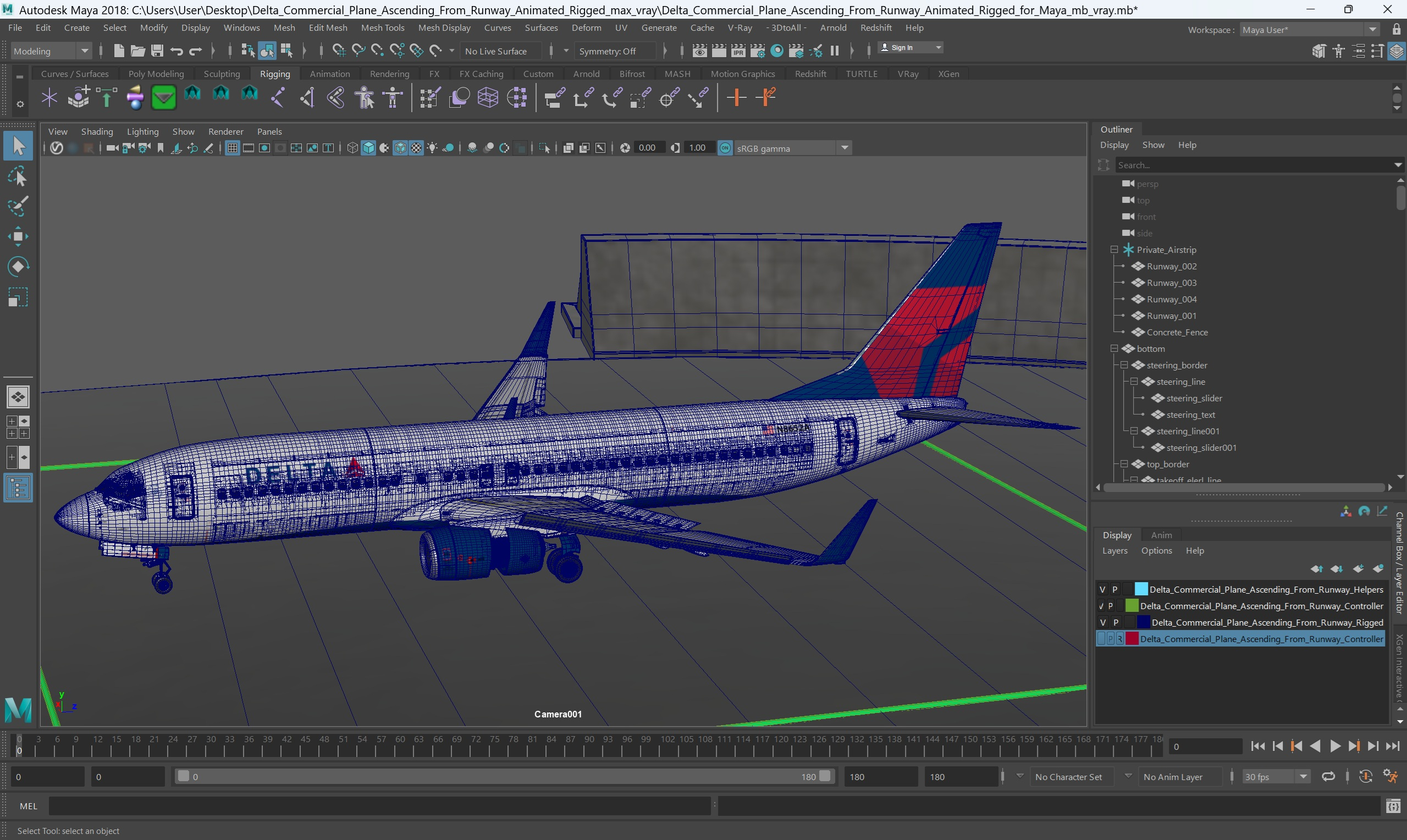Toggle the Outliner sidebar icon
This screenshot has width=1407, height=840.
pos(18,488)
